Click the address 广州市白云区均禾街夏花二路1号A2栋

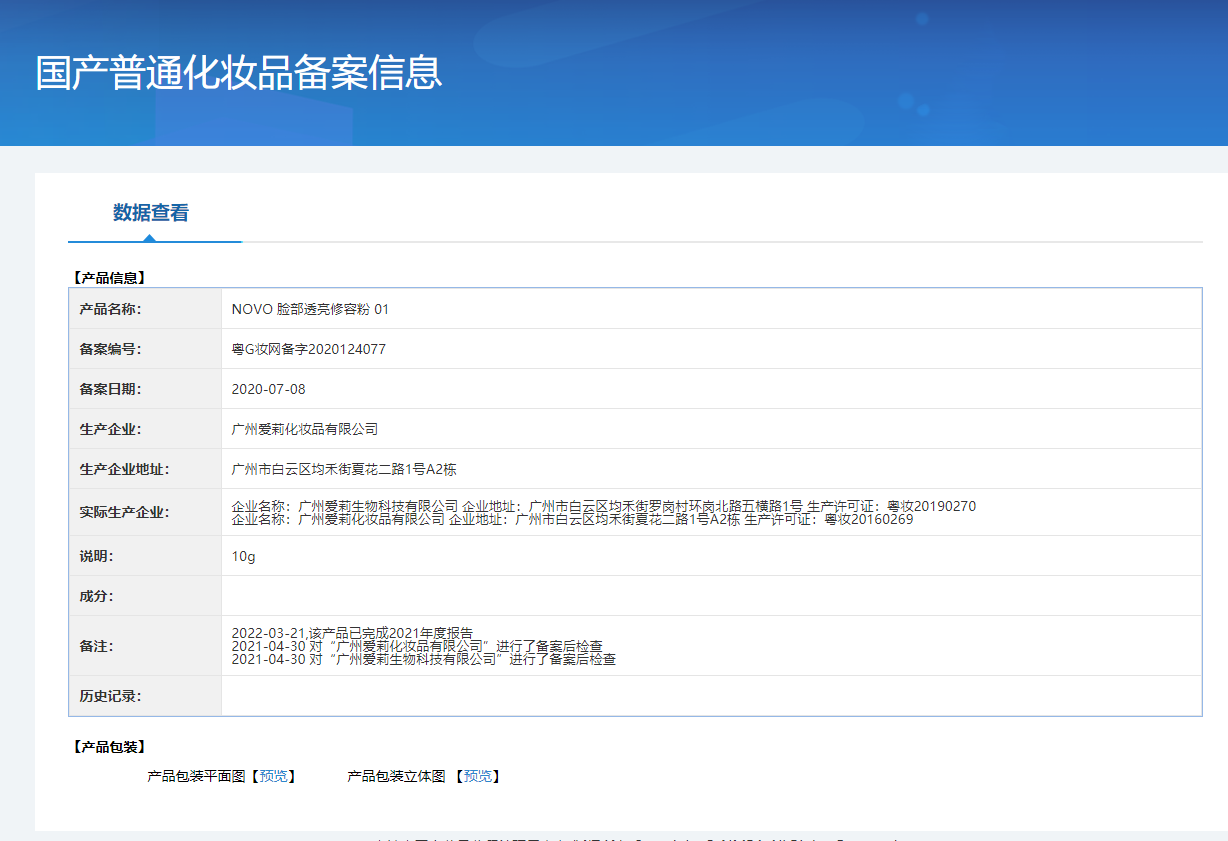point(344,469)
